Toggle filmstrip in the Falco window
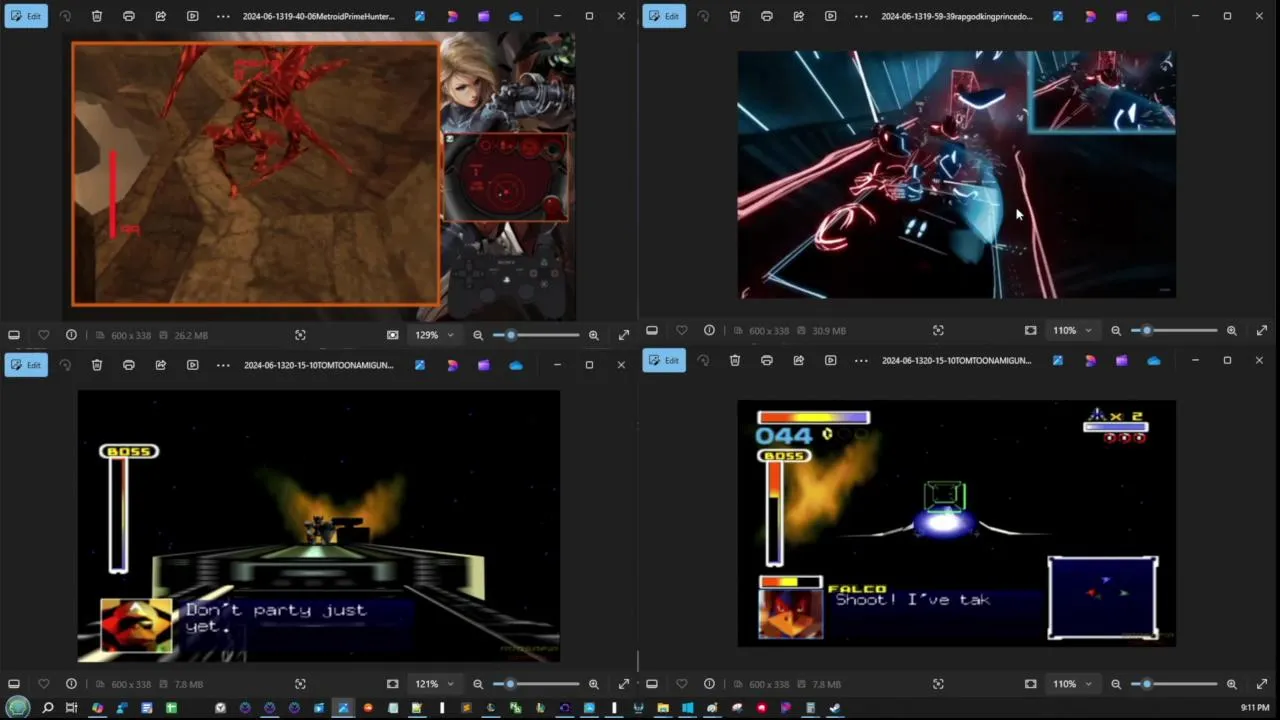This screenshot has height=720, width=1280. tap(652, 684)
